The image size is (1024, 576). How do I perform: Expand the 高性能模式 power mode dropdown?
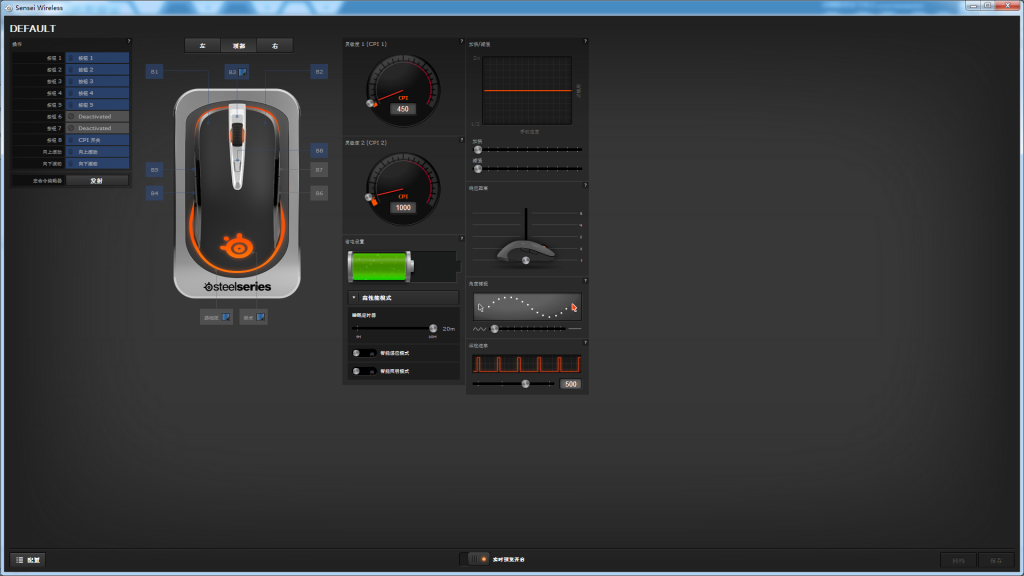click(x=403, y=298)
